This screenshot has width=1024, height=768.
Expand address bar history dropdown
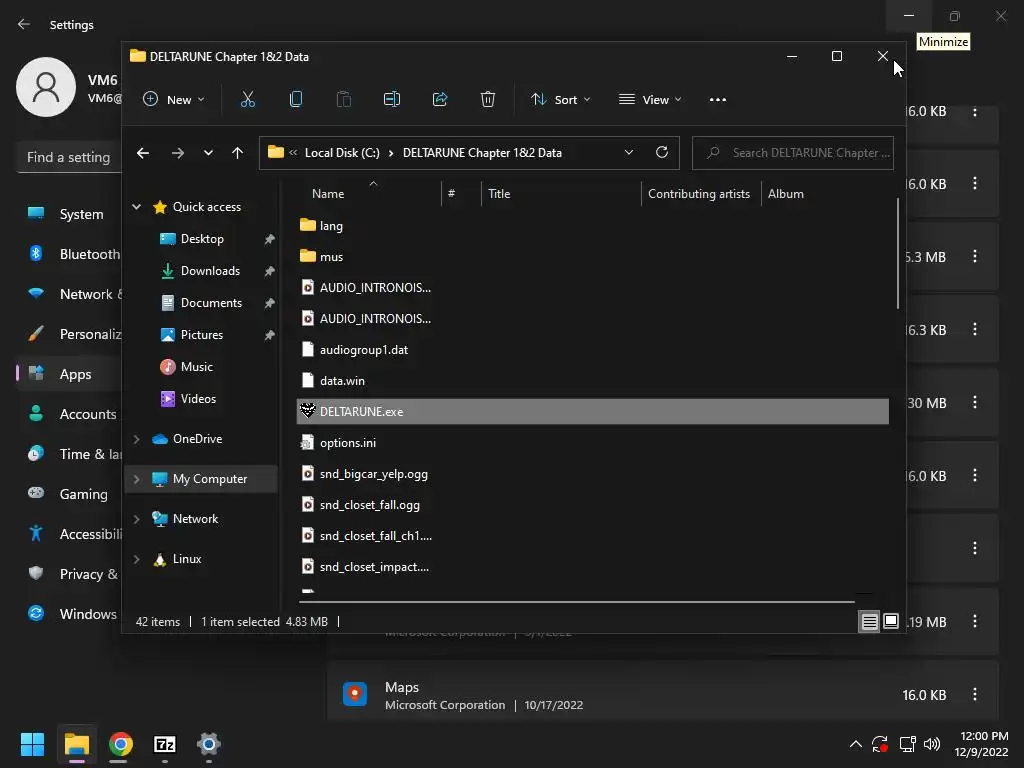pyautogui.click(x=629, y=152)
